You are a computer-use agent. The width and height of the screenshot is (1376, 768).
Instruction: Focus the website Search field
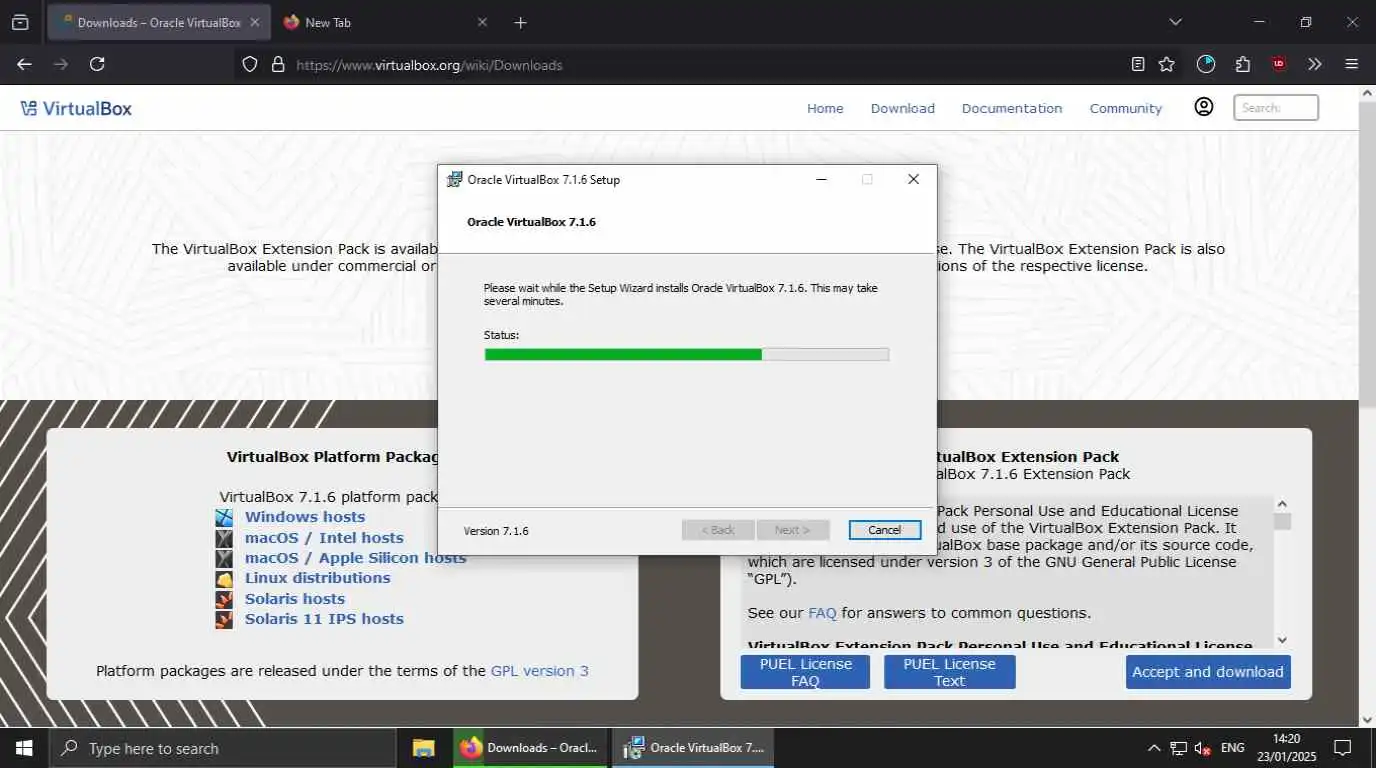point(1276,107)
